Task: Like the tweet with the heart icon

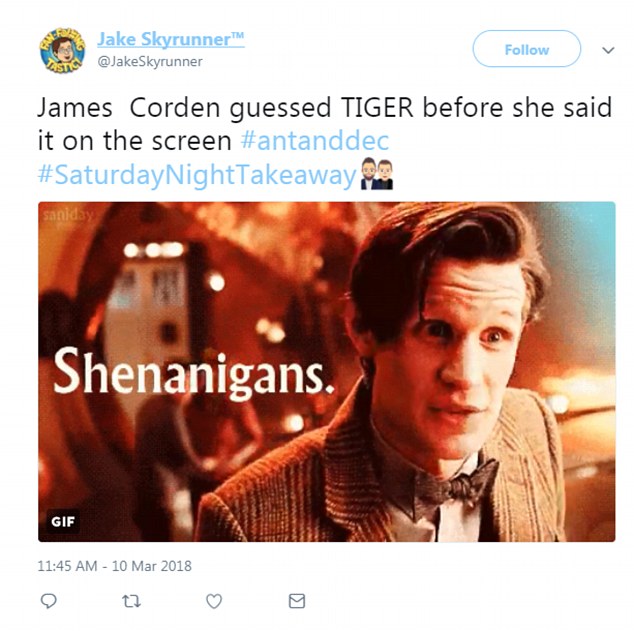Action: (214, 601)
